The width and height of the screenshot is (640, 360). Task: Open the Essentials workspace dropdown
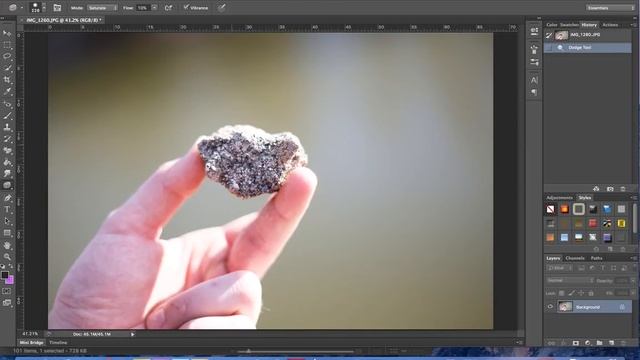[610, 8]
